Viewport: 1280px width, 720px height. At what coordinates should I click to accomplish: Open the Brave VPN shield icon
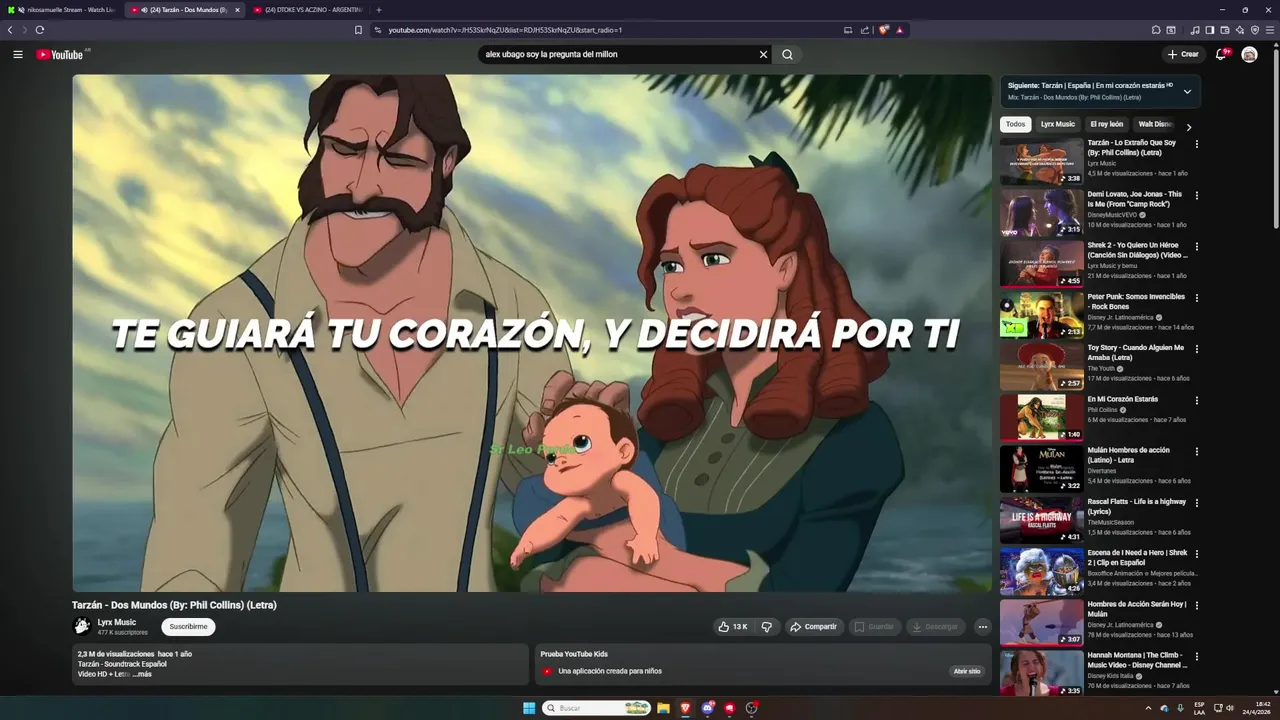(x=1255, y=30)
